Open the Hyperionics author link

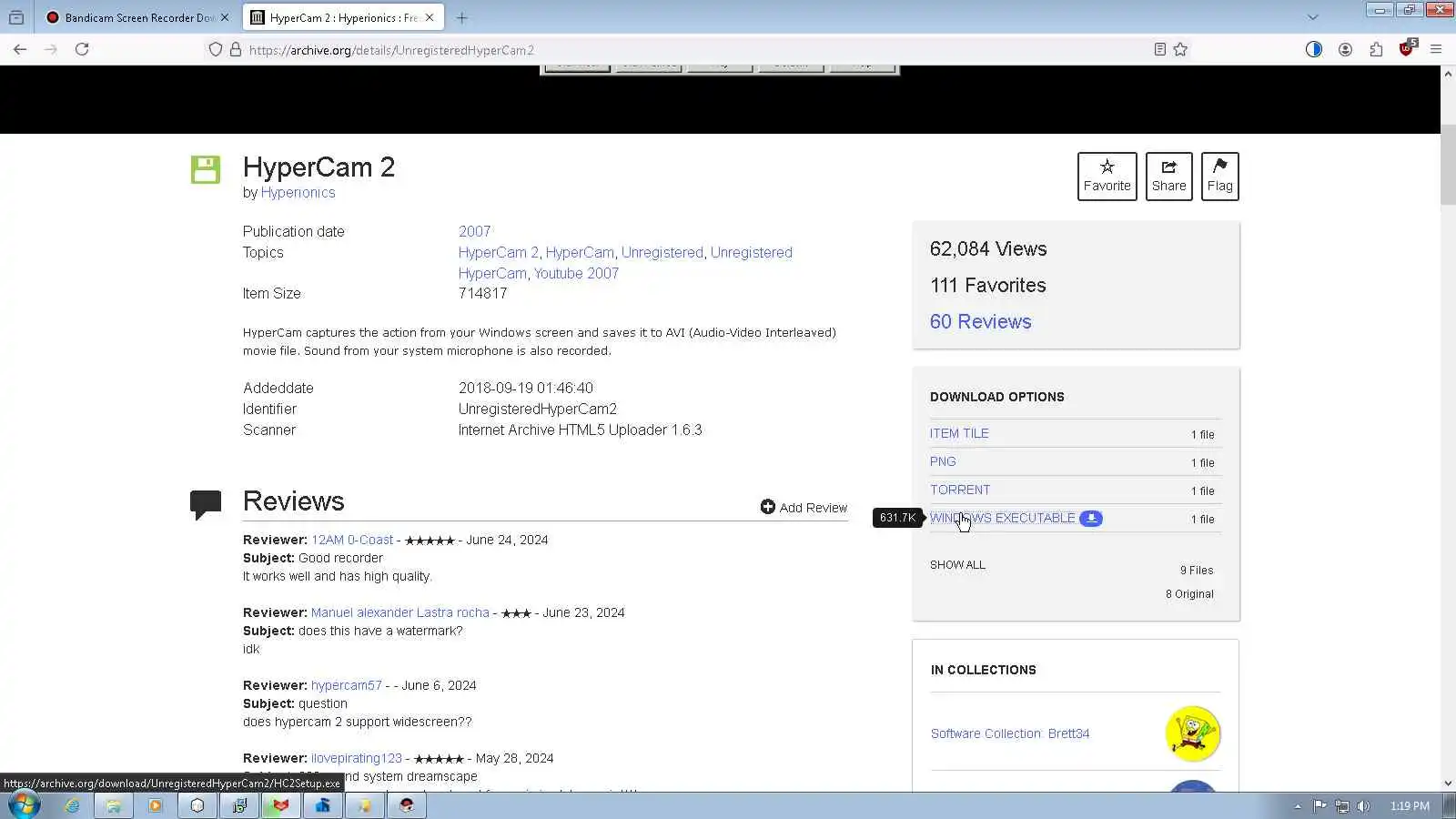(x=298, y=193)
